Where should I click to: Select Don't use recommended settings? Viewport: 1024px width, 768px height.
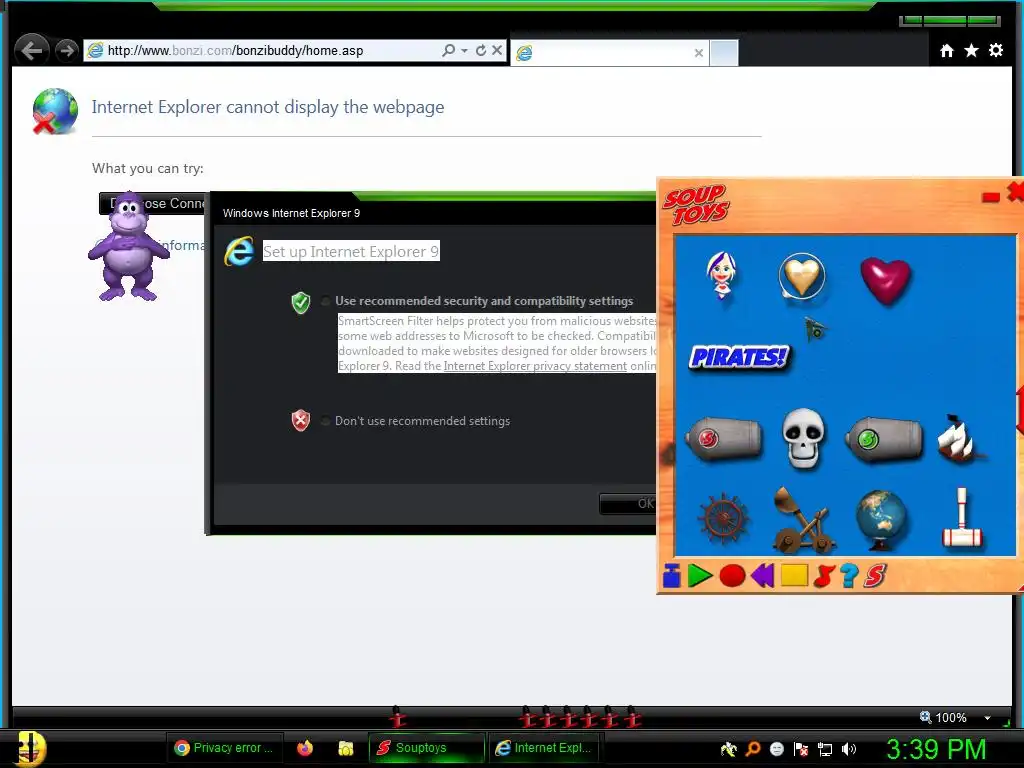(x=325, y=421)
